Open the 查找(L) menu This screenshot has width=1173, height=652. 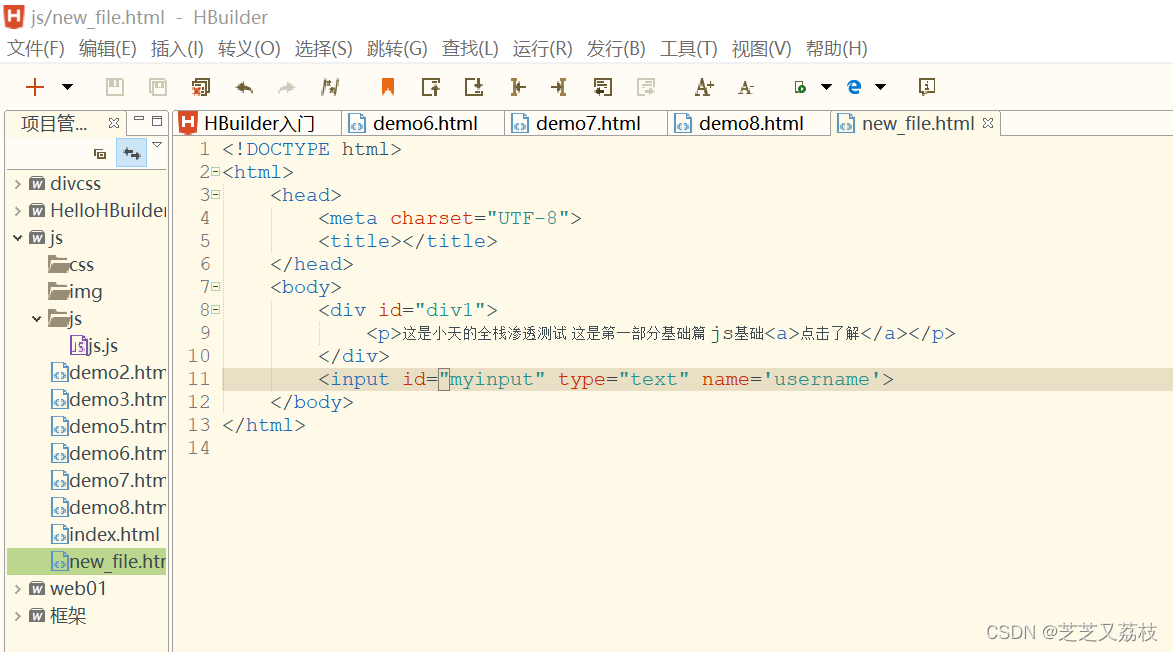point(470,49)
